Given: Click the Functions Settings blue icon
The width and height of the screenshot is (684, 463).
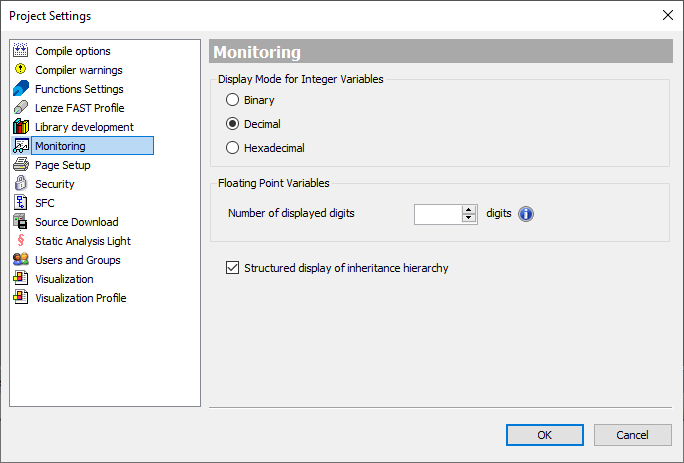Looking at the screenshot, I should tap(21, 89).
